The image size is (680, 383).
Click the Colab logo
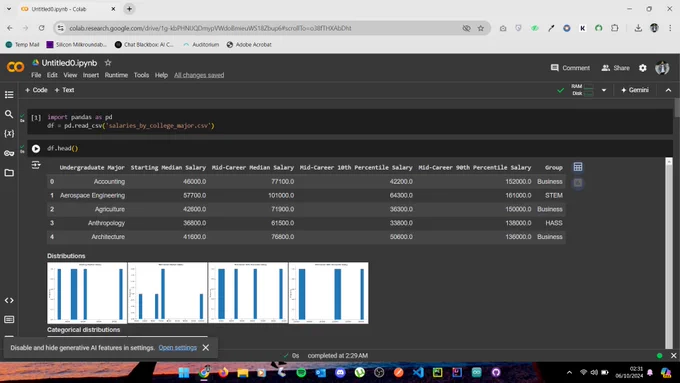coord(15,67)
